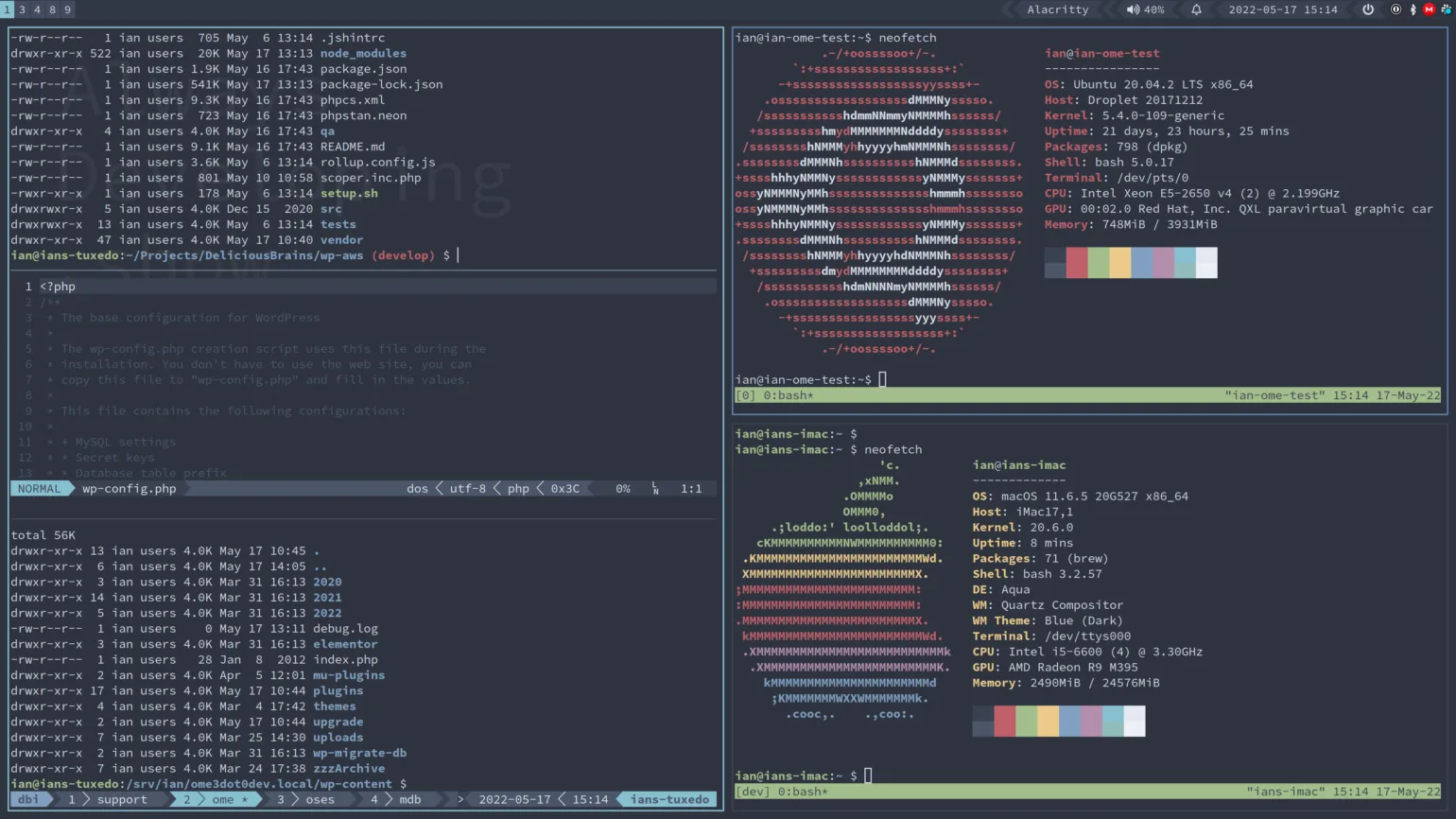Image resolution: width=1456 pixels, height=819 pixels.
Task: Click the red Gmail notifier tray icon
Action: (x=1429, y=9)
